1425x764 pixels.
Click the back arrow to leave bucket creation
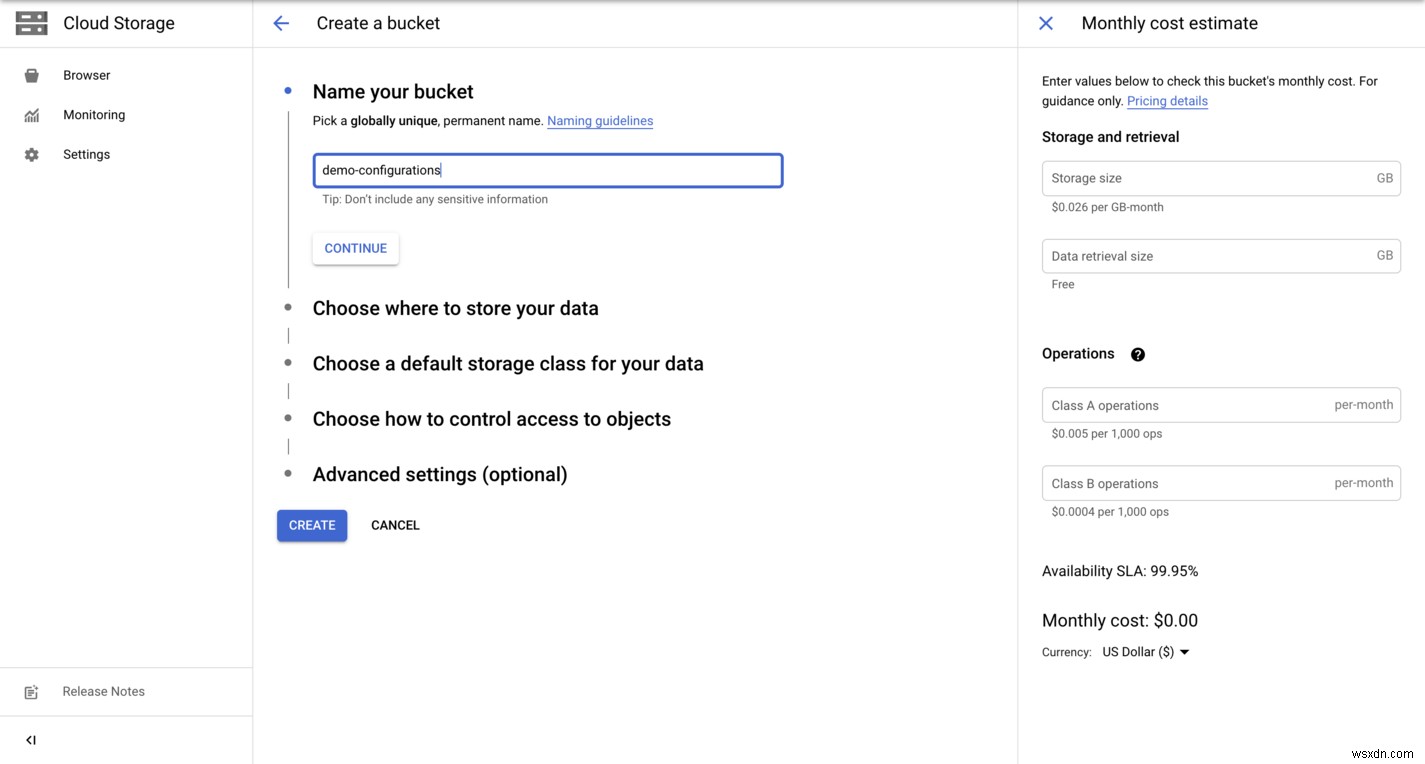click(280, 23)
